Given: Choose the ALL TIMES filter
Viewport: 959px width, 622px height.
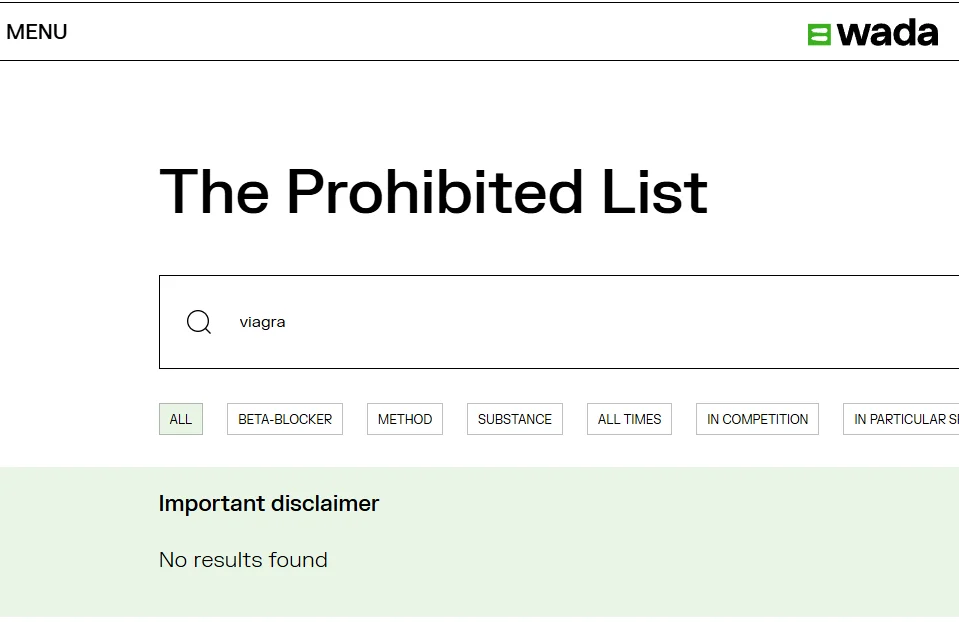Looking at the screenshot, I should click(630, 419).
